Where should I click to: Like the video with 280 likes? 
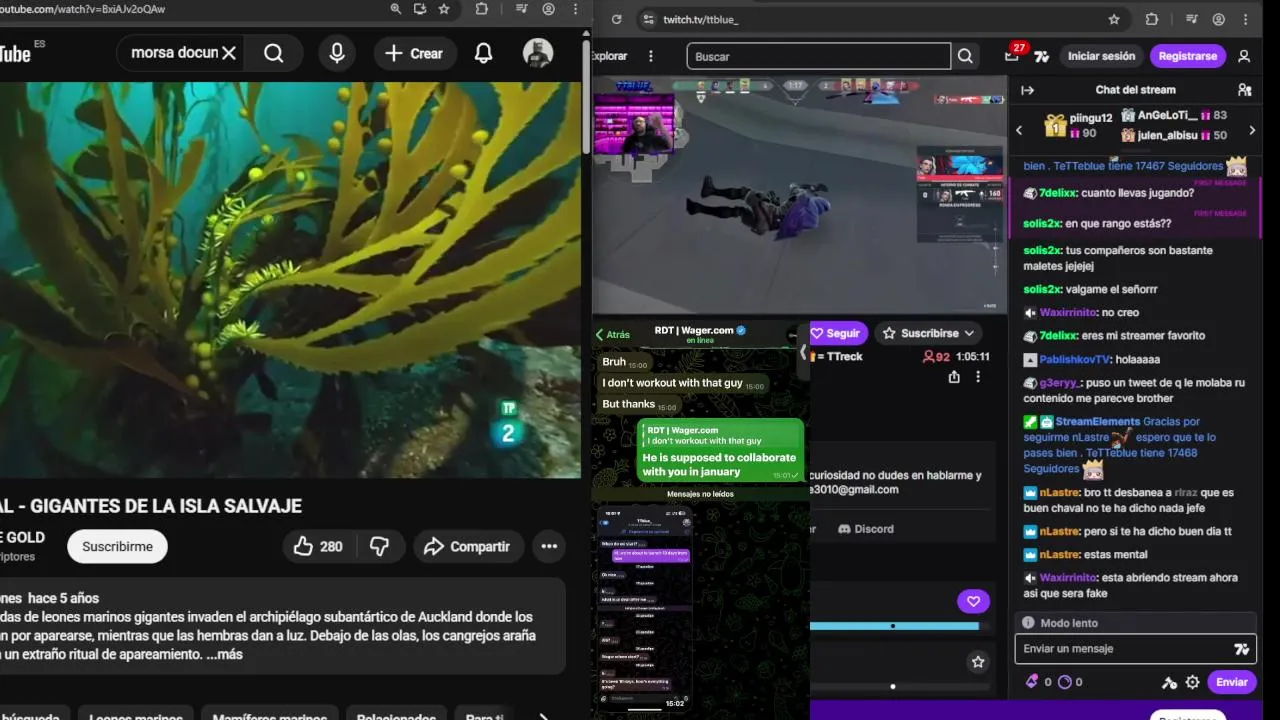[318, 546]
